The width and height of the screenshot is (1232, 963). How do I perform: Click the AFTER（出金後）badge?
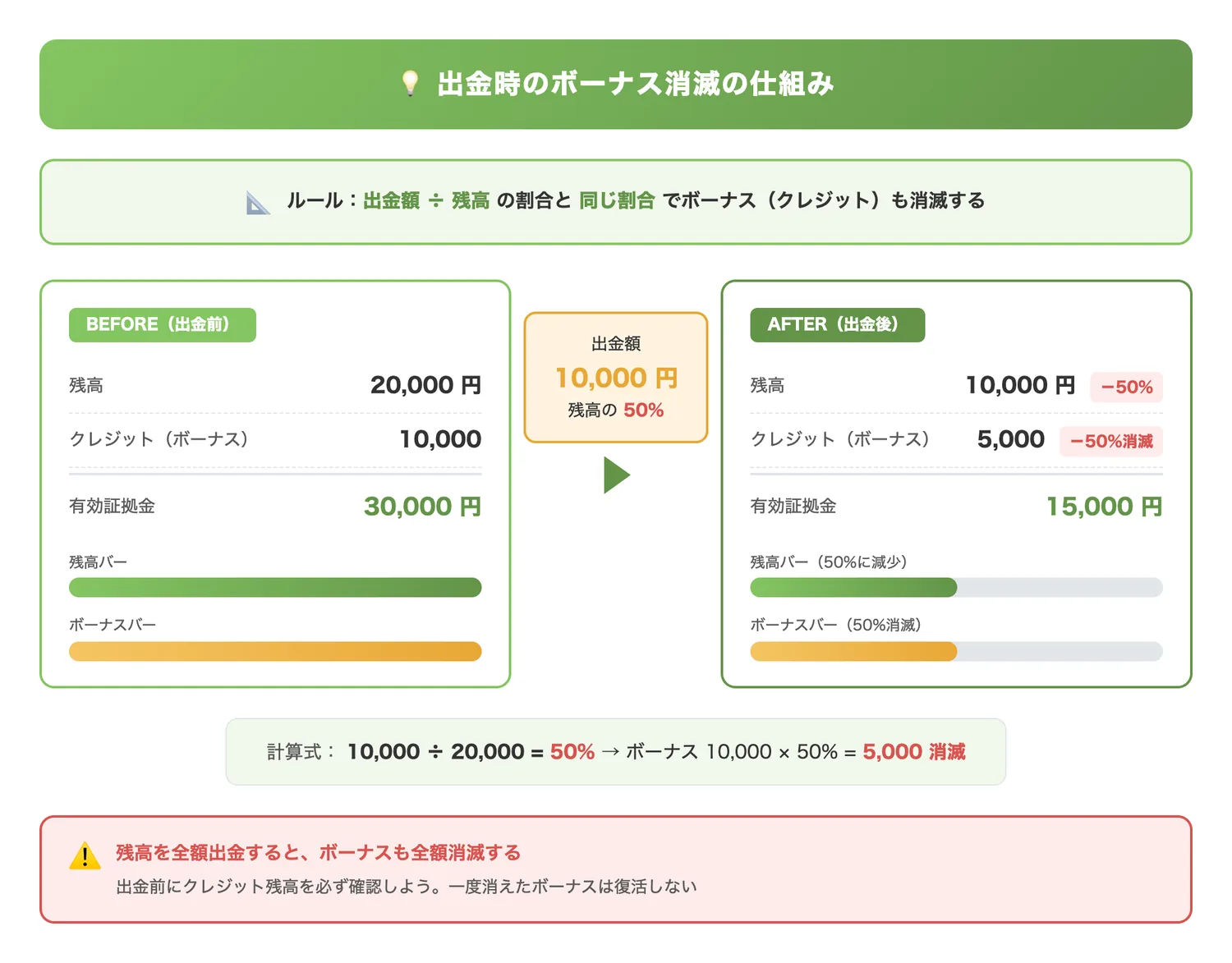pos(837,324)
